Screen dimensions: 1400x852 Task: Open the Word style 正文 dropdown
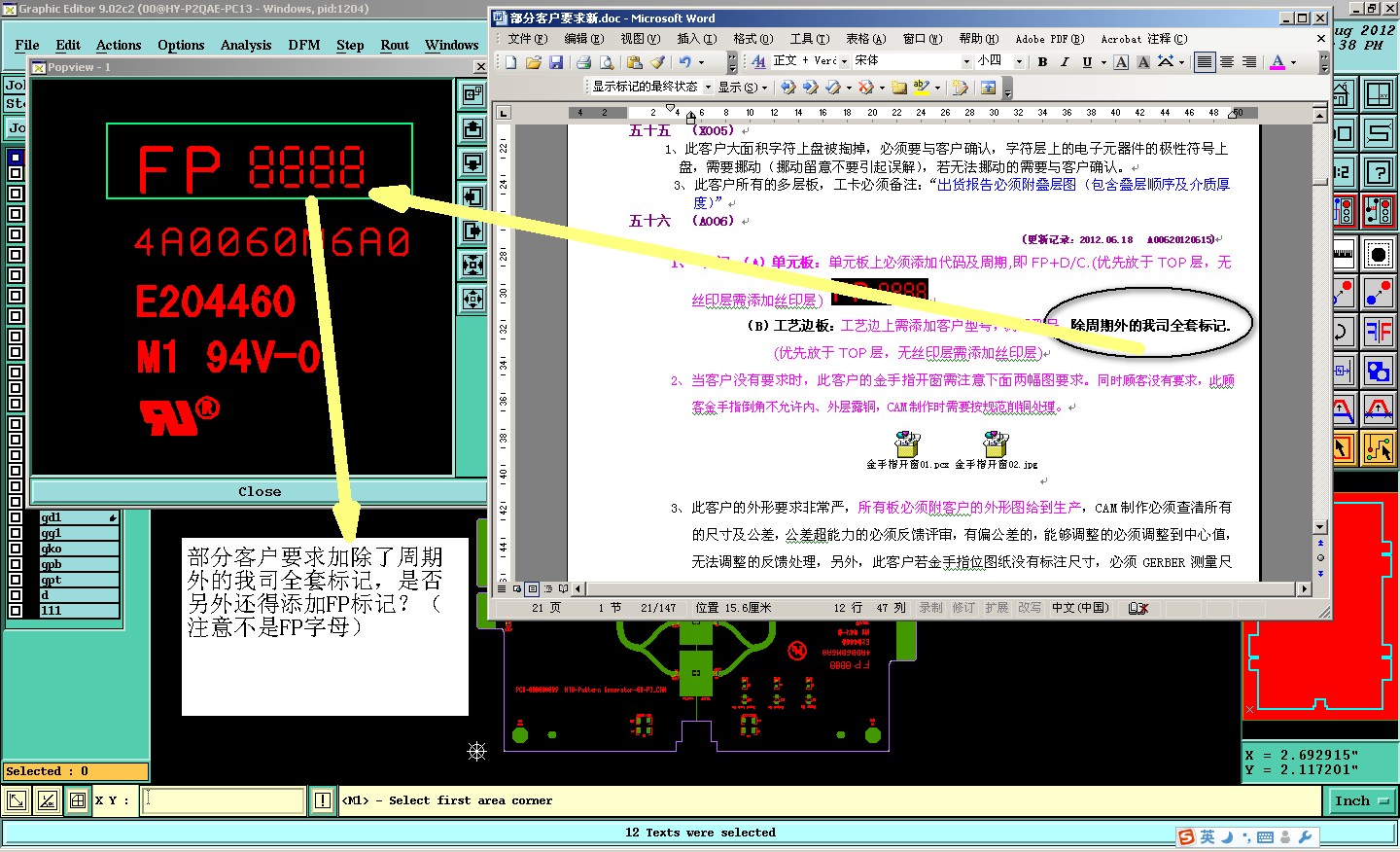click(x=844, y=61)
